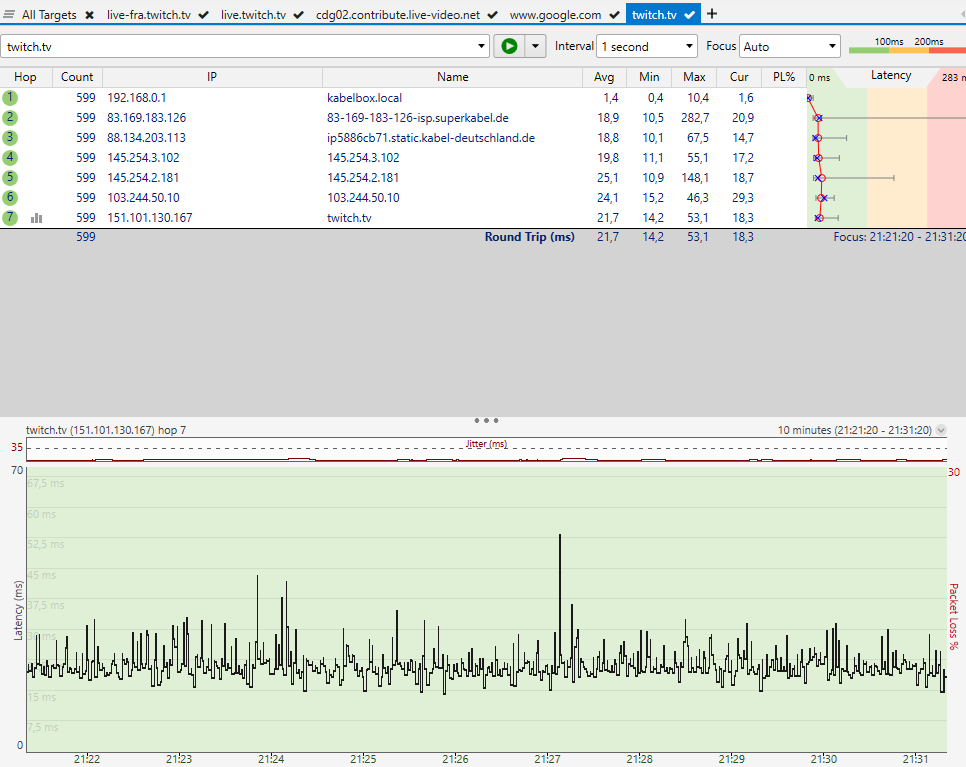Click the 21:24 time label on the timeline axis

271,759
